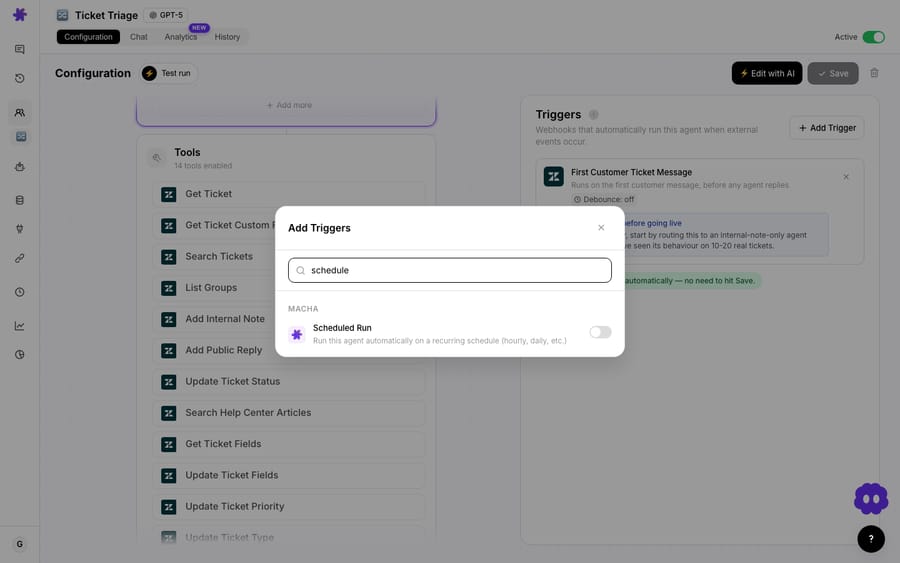Click the Edit with AI button

pyautogui.click(x=767, y=73)
